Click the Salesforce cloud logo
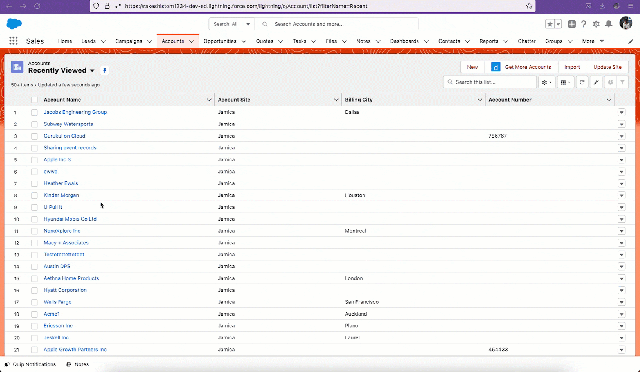Viewport: 640px width, 372px height. (14, 24)
